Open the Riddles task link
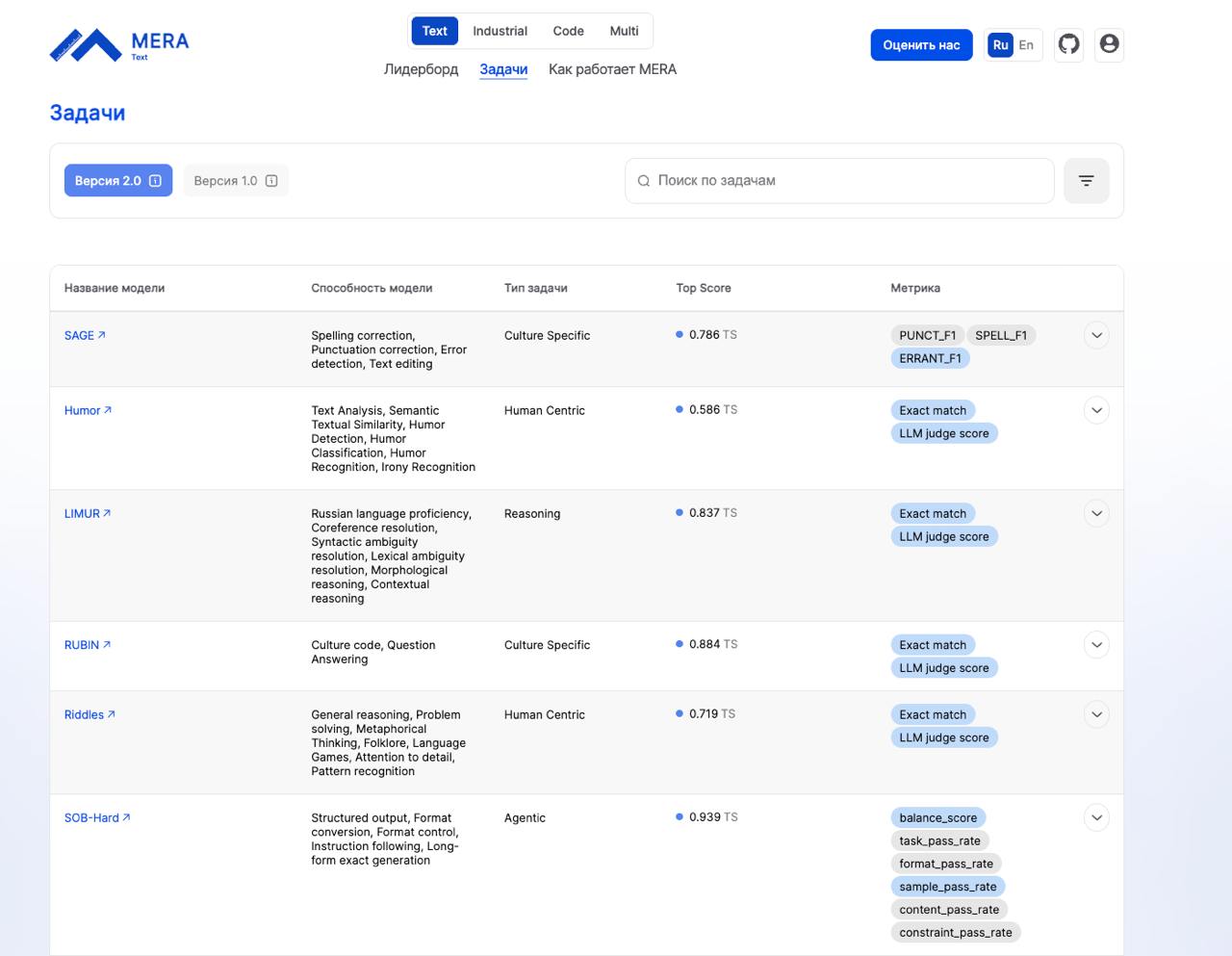Image resolution: width=1232 pixels, height=956 pixels. 90,714
